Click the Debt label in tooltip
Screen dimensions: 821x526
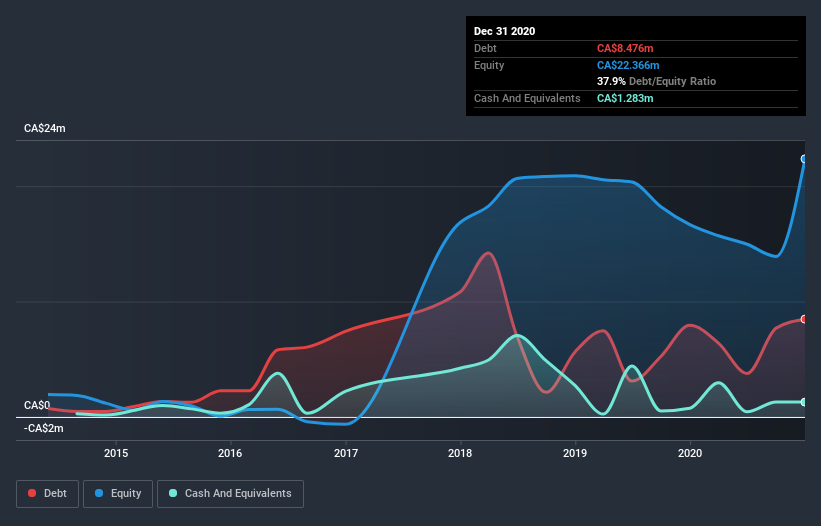coord(485,48)
